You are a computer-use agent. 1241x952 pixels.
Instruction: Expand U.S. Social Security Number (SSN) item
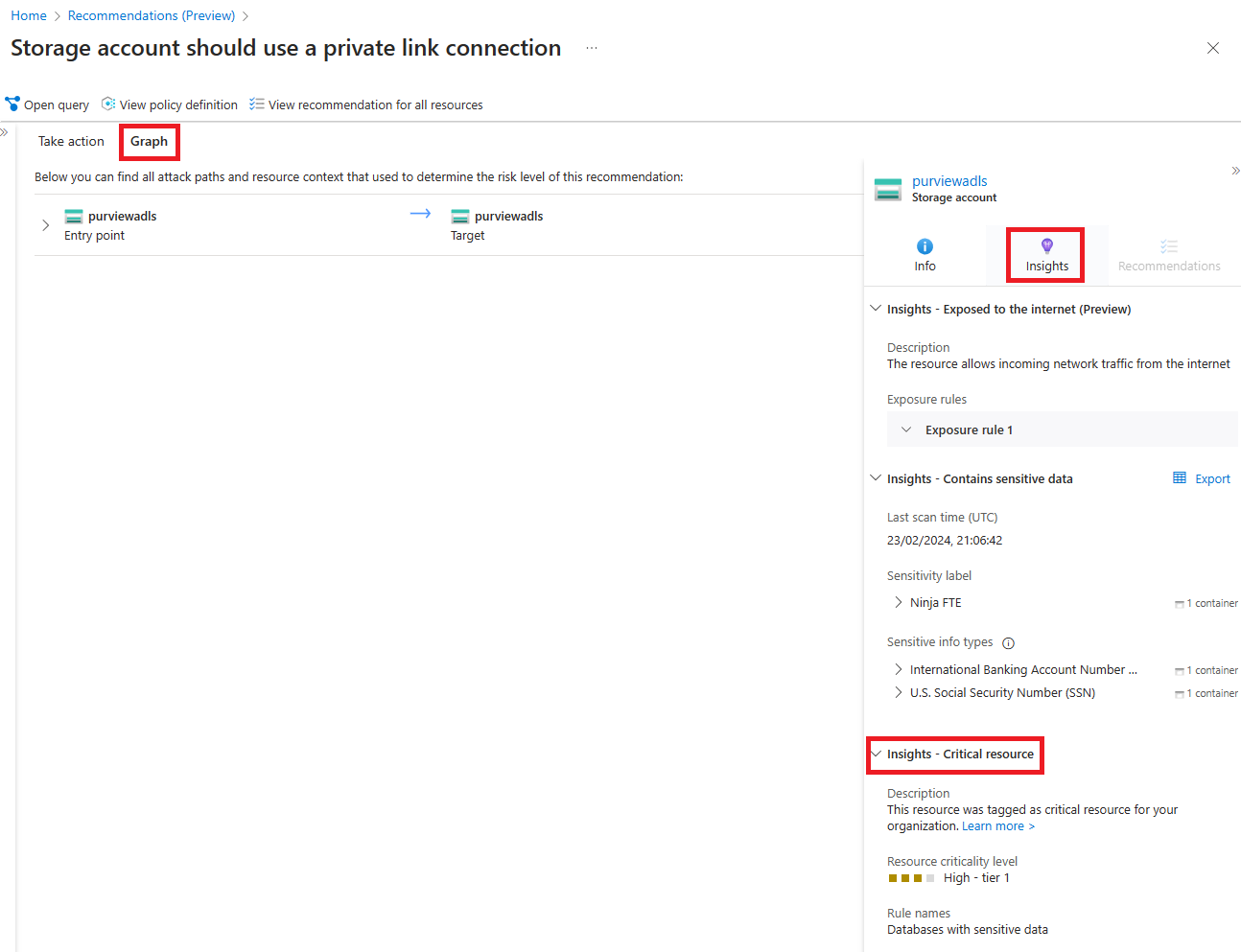coord(899,692)
